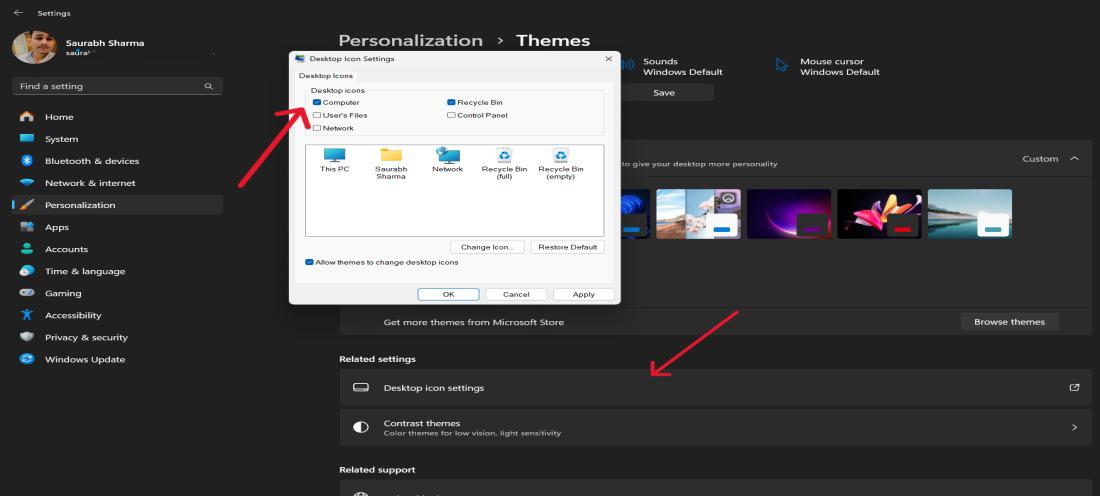Viewport: 1100px width, 496px height.
Task: Close the Desktop Icon Settings dialog
Action: tap(608, 59)
